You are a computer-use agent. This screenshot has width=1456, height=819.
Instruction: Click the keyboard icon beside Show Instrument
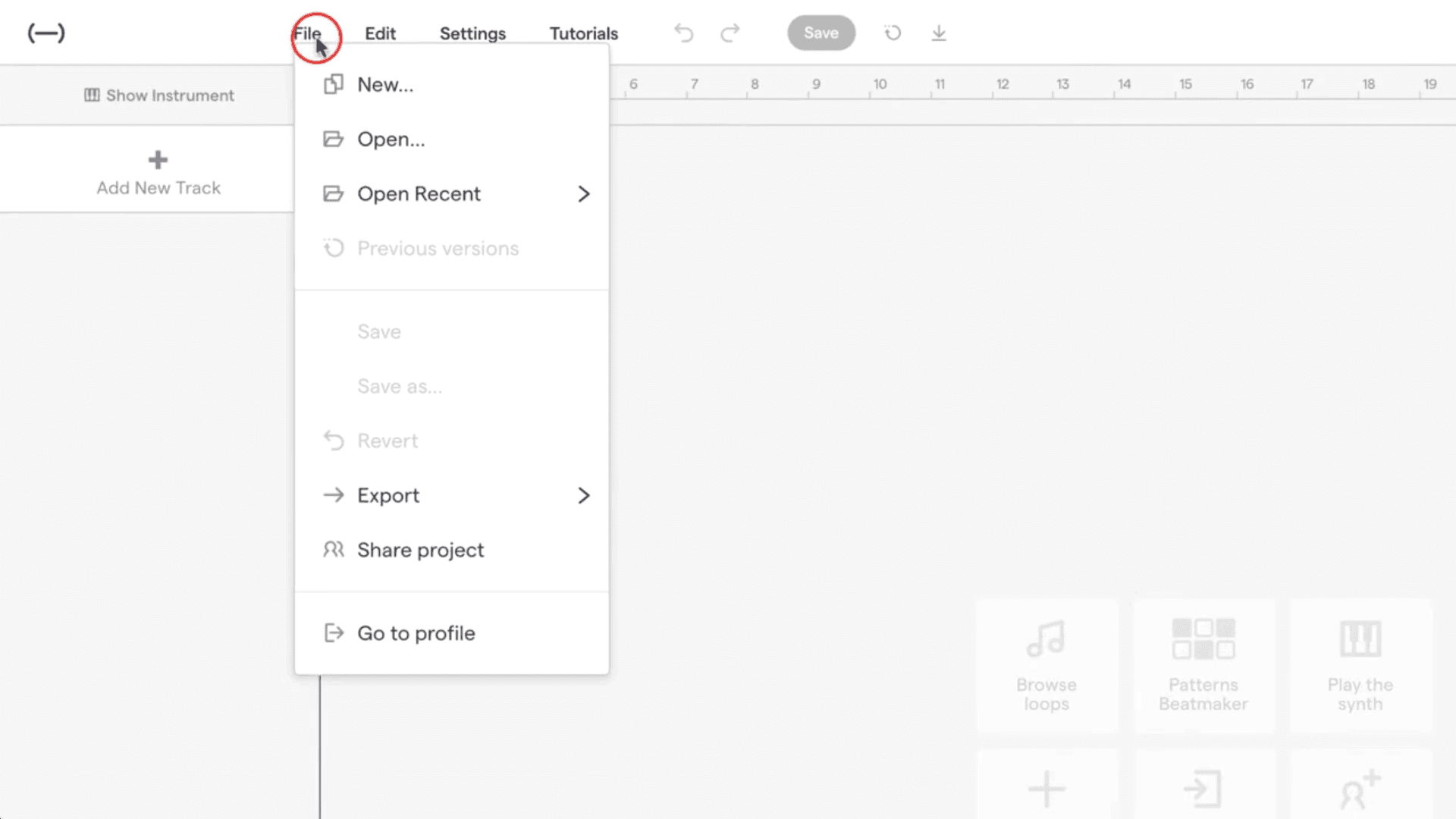pos(92,95)
